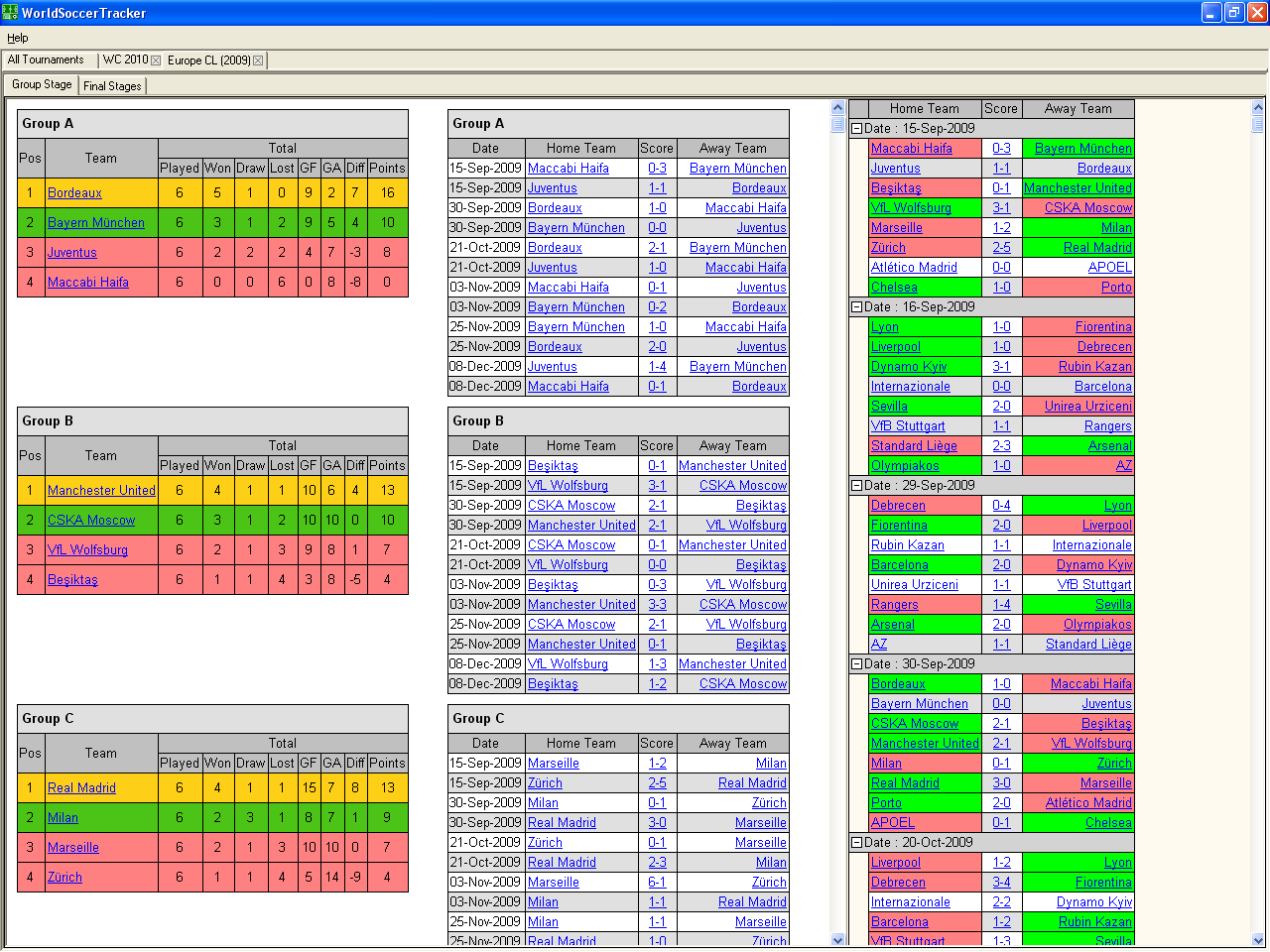1270x952 pixels.
Task: Open CSKA Moscow in Group B standings table
Action: (x=91, y=521)
